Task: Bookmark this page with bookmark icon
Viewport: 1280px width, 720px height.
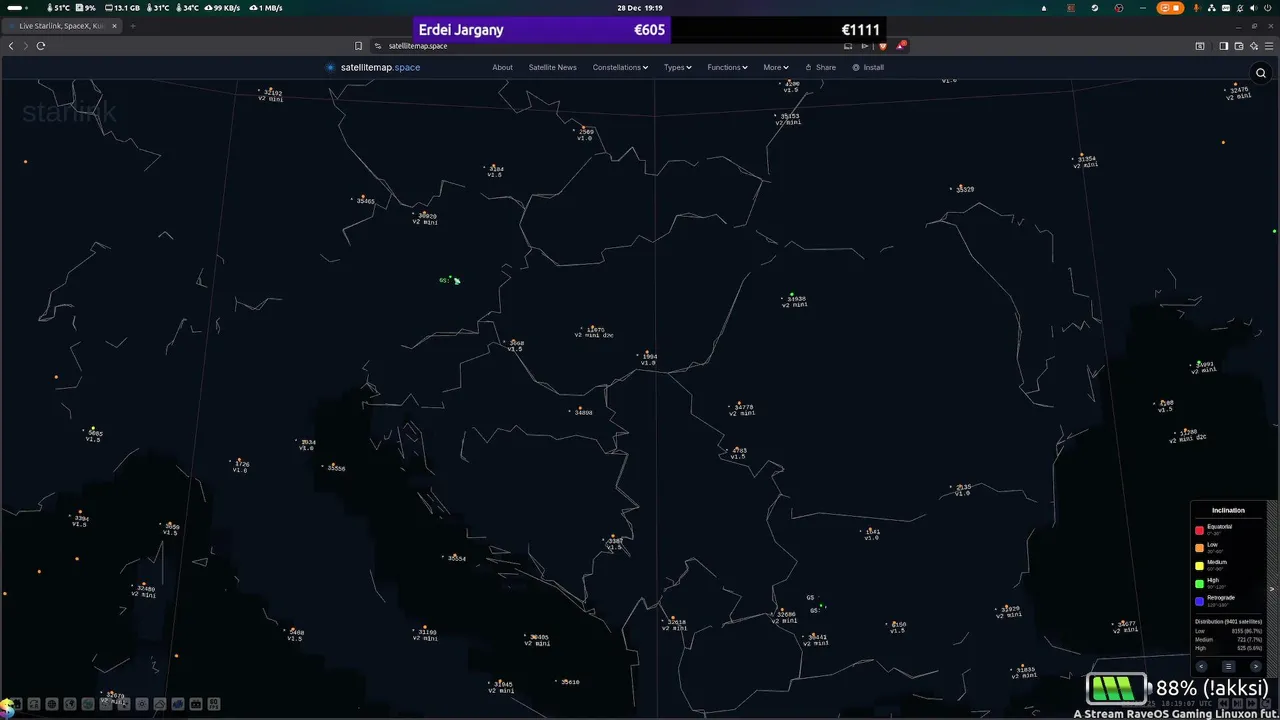Action: [x=358, y=46]
